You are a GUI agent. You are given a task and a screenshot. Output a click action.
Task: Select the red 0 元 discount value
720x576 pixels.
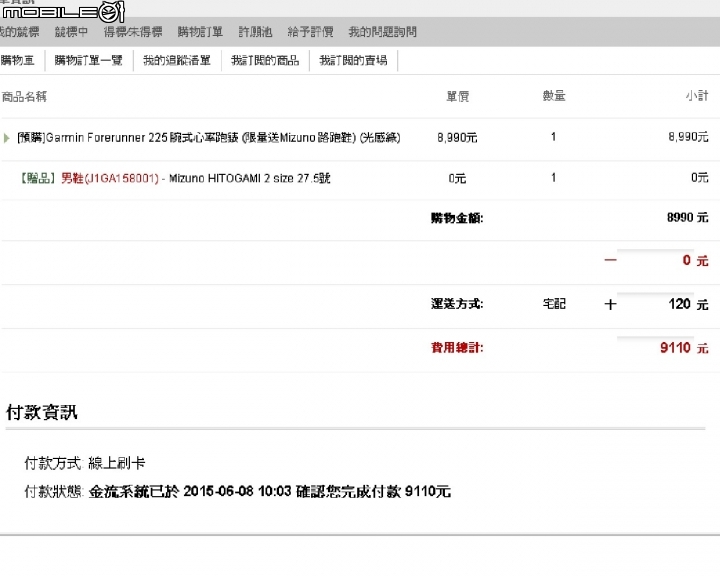point(695,260)
